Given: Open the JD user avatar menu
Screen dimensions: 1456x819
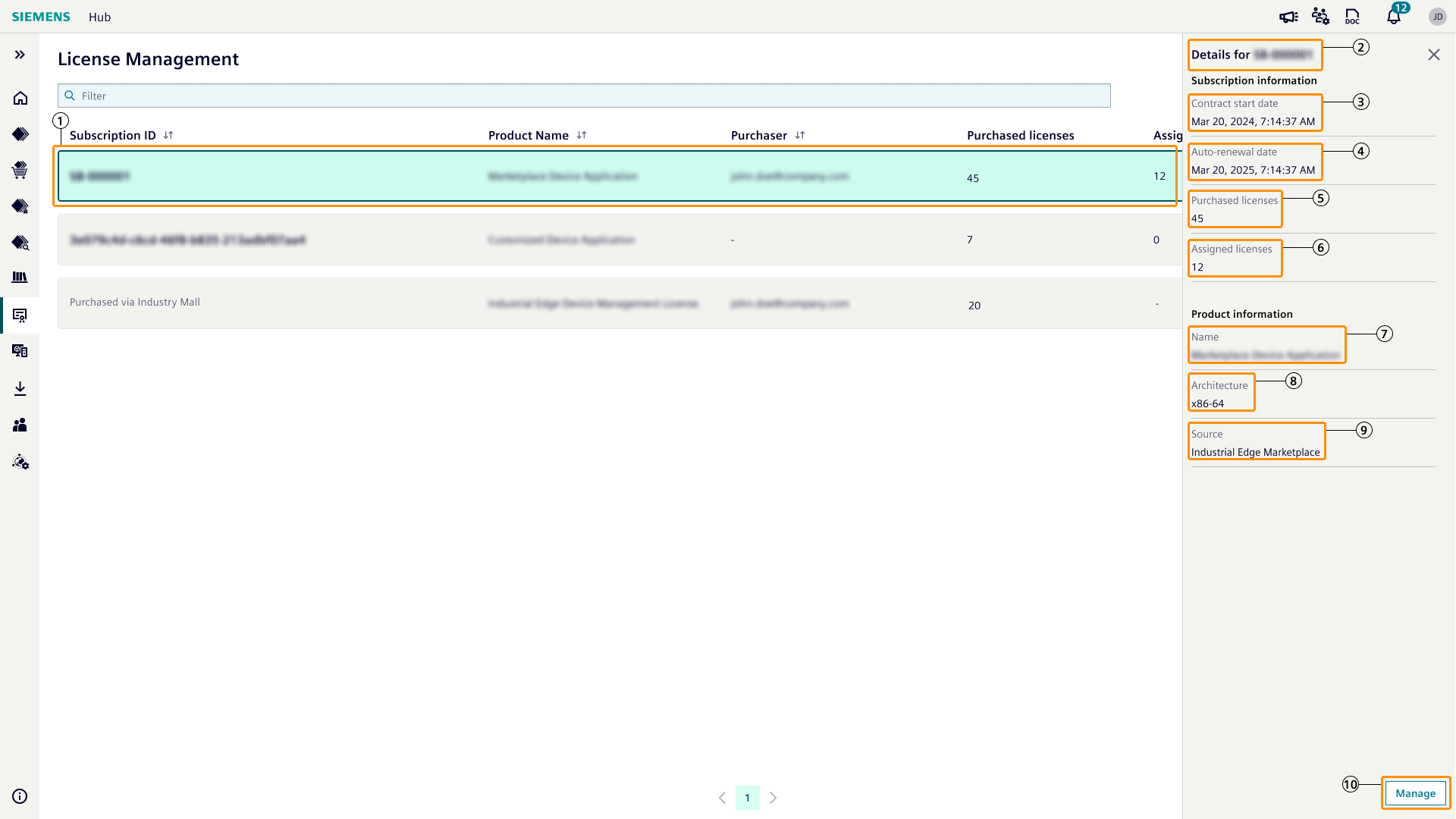Looking at the screenshot, I should pos(1437,17).
